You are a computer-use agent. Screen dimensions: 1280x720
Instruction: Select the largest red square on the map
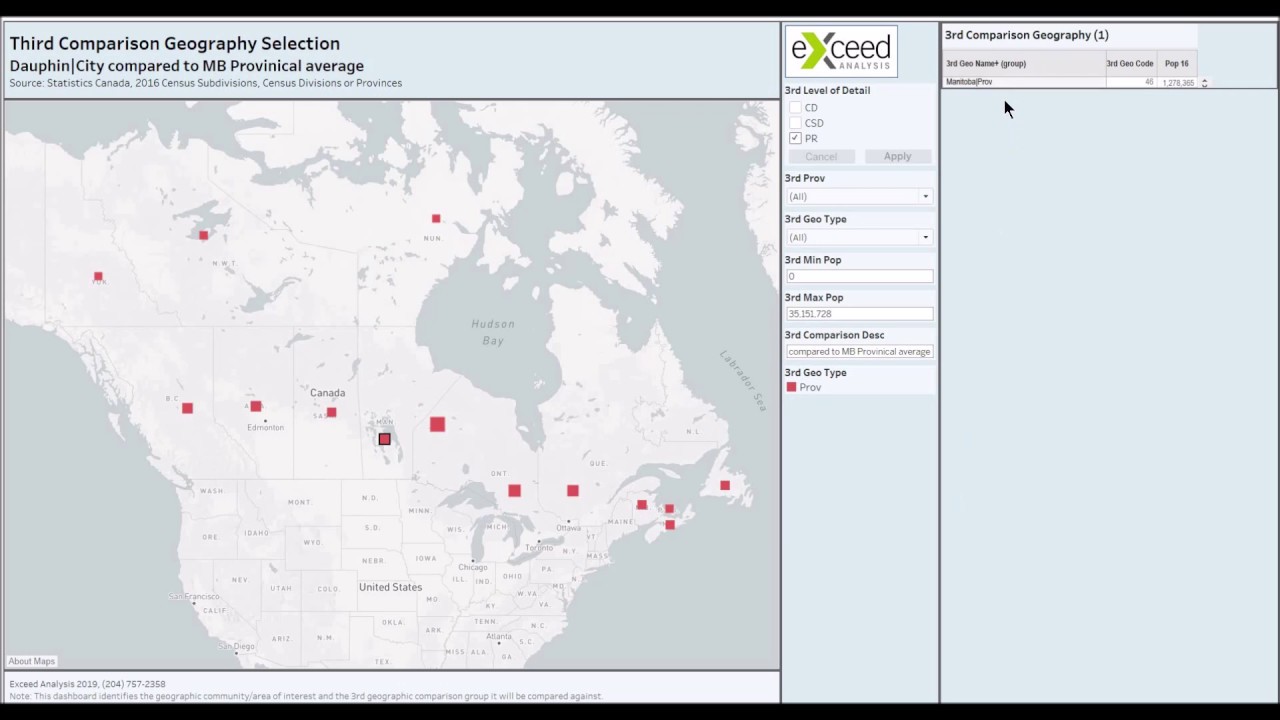(437, 425)
